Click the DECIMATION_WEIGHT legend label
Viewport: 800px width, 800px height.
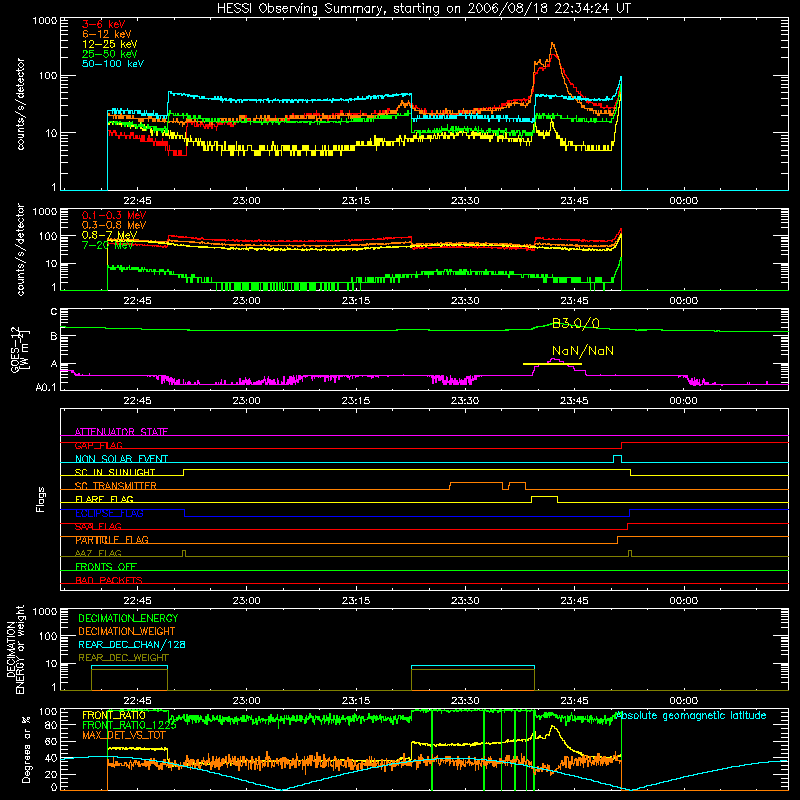tap(127, 632)
